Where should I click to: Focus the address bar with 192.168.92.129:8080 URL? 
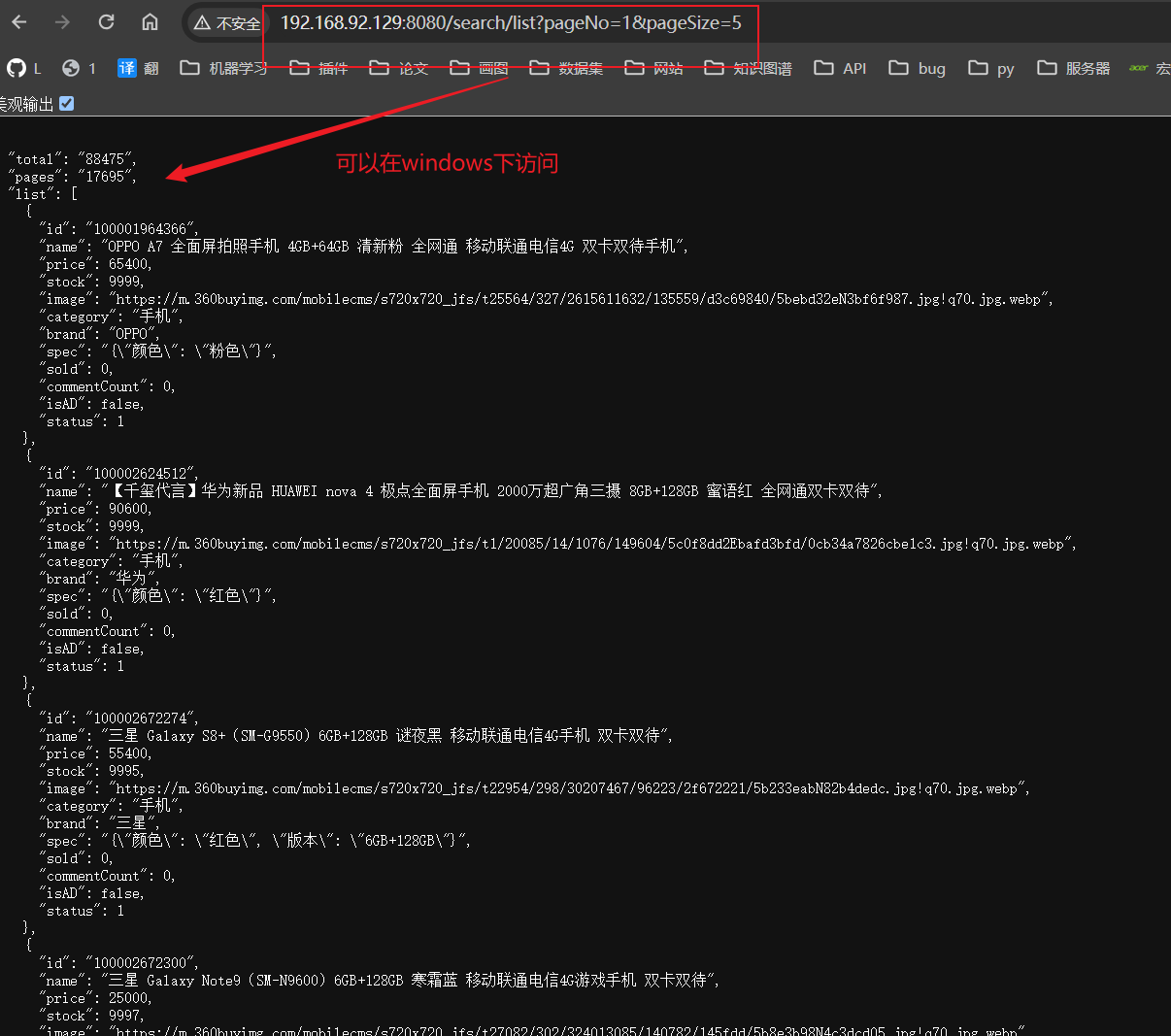pos(511,22)
